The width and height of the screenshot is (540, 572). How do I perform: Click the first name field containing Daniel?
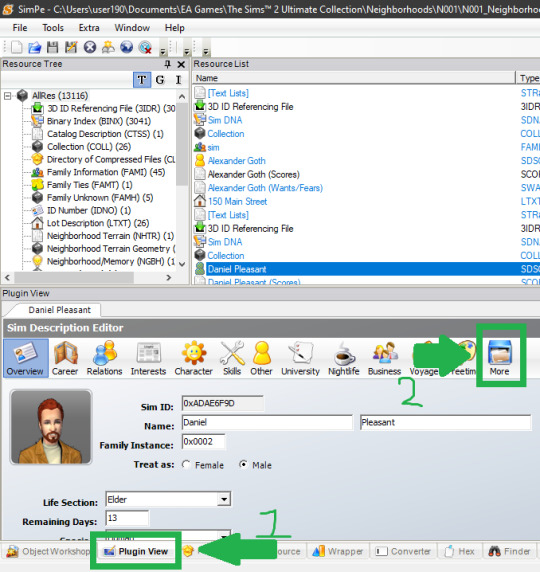pos(267,422)
